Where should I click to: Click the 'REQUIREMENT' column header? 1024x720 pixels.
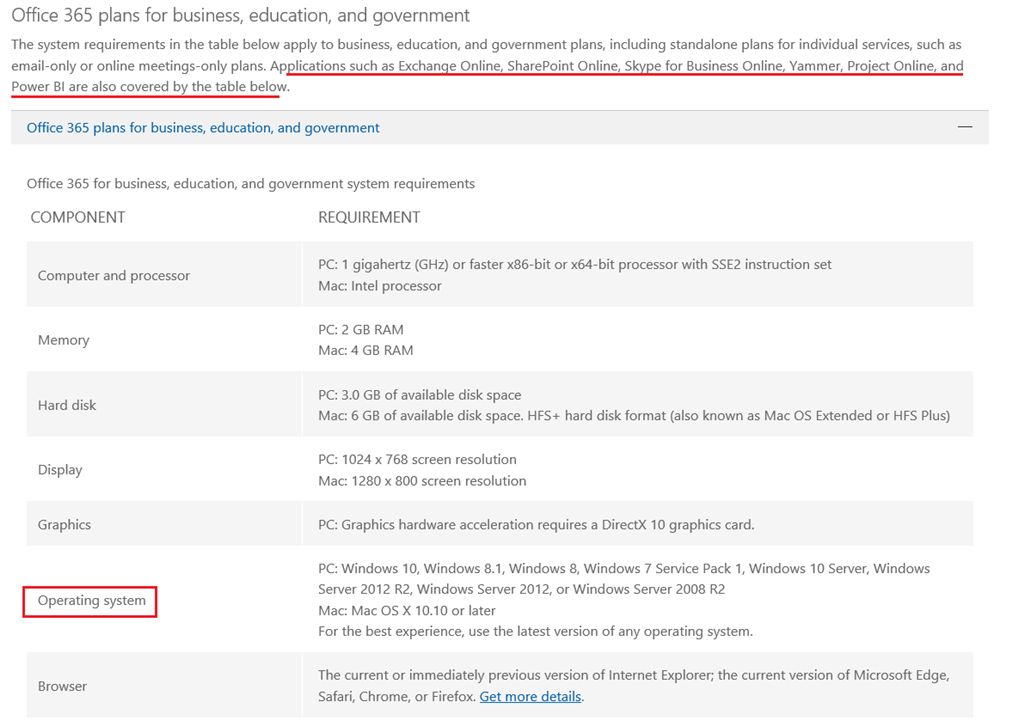coord(369,217)
